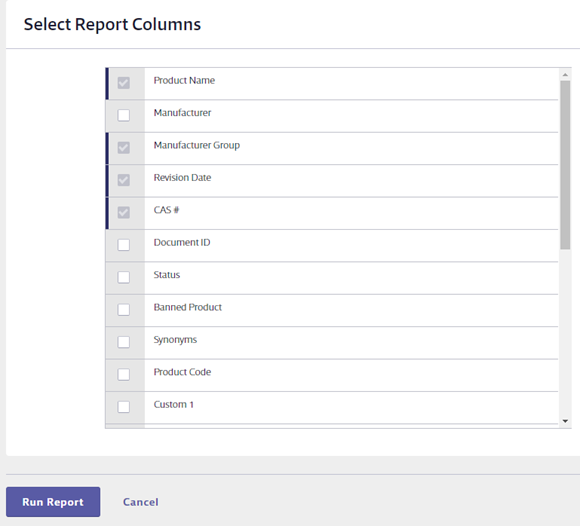
Task: Check the Synonyms column checkbox
Action: tap(124, 342)
